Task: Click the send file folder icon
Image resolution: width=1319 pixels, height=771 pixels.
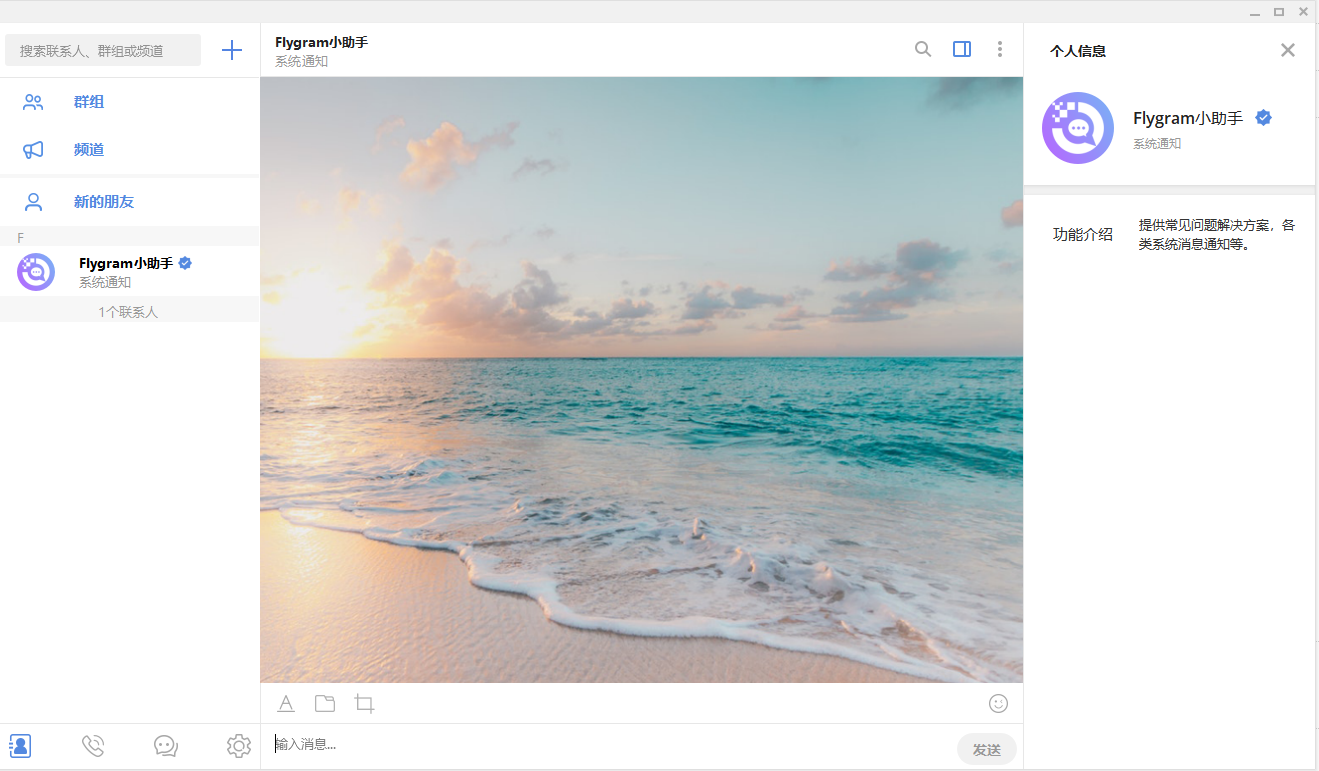Action: pyautogui.click(x=325, y=703)
